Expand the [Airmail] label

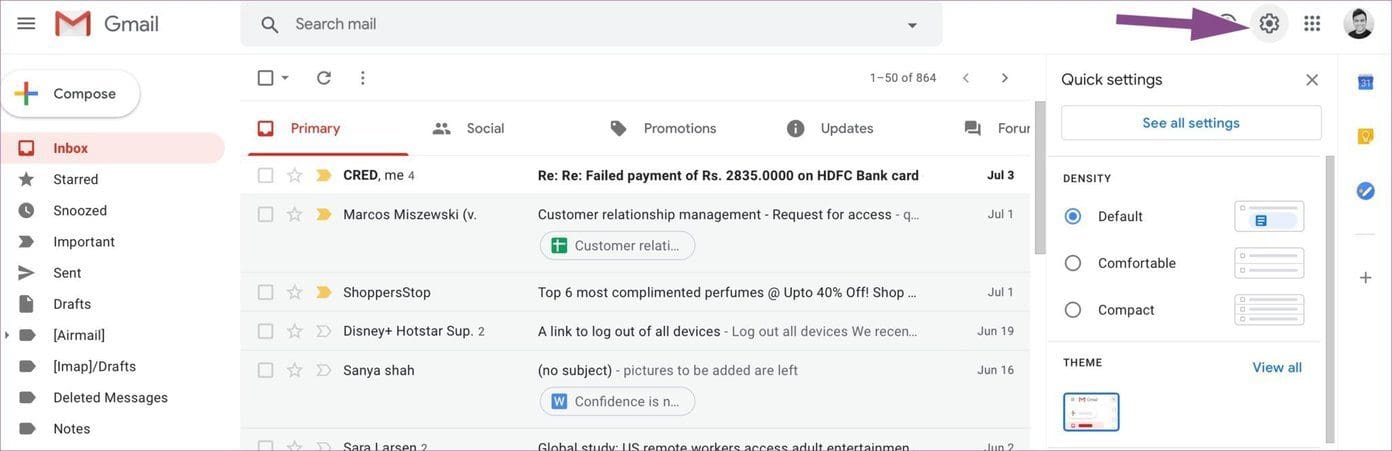coord(7,335)
